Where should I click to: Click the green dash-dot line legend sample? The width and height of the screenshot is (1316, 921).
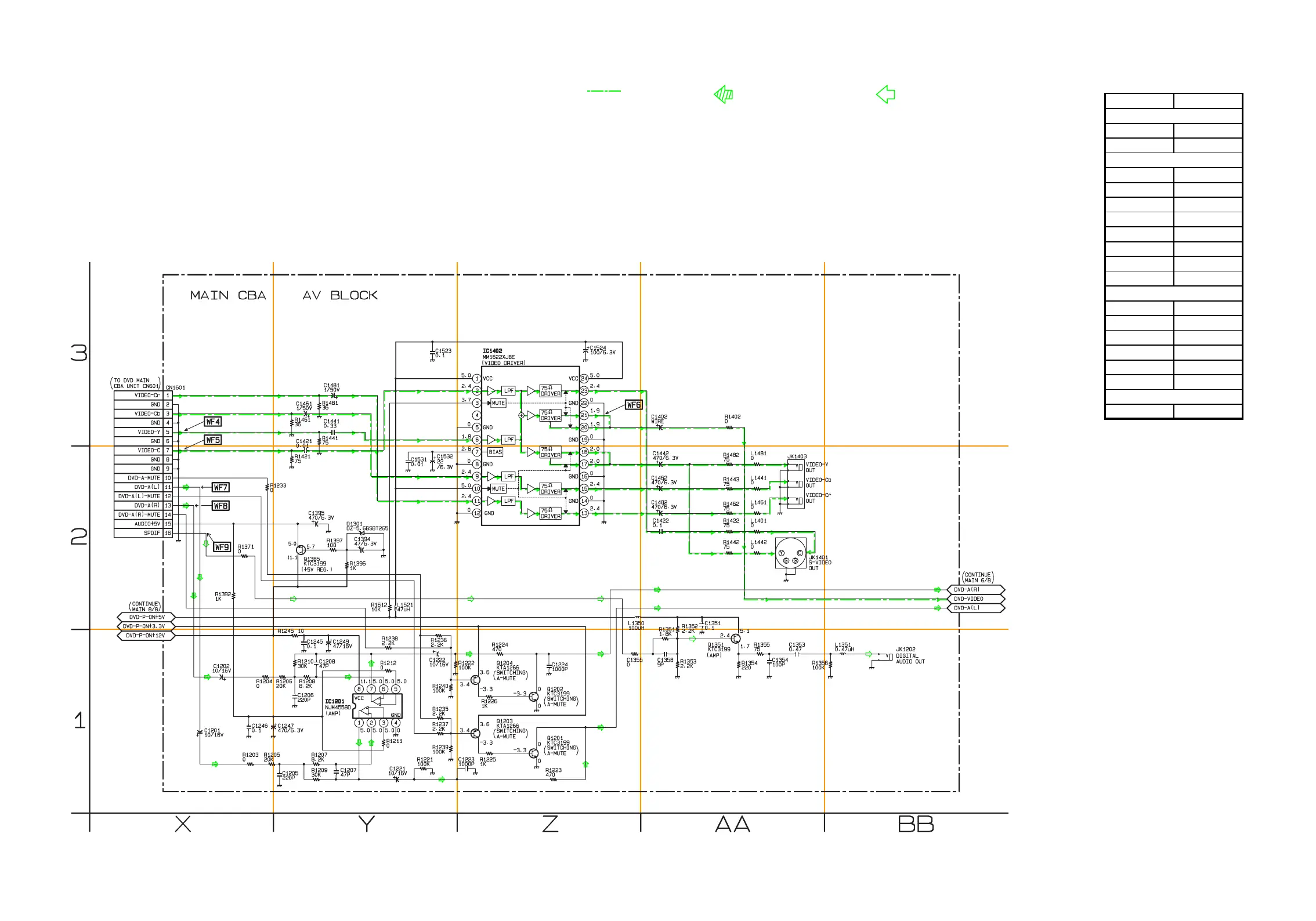(x=603, y=91)
